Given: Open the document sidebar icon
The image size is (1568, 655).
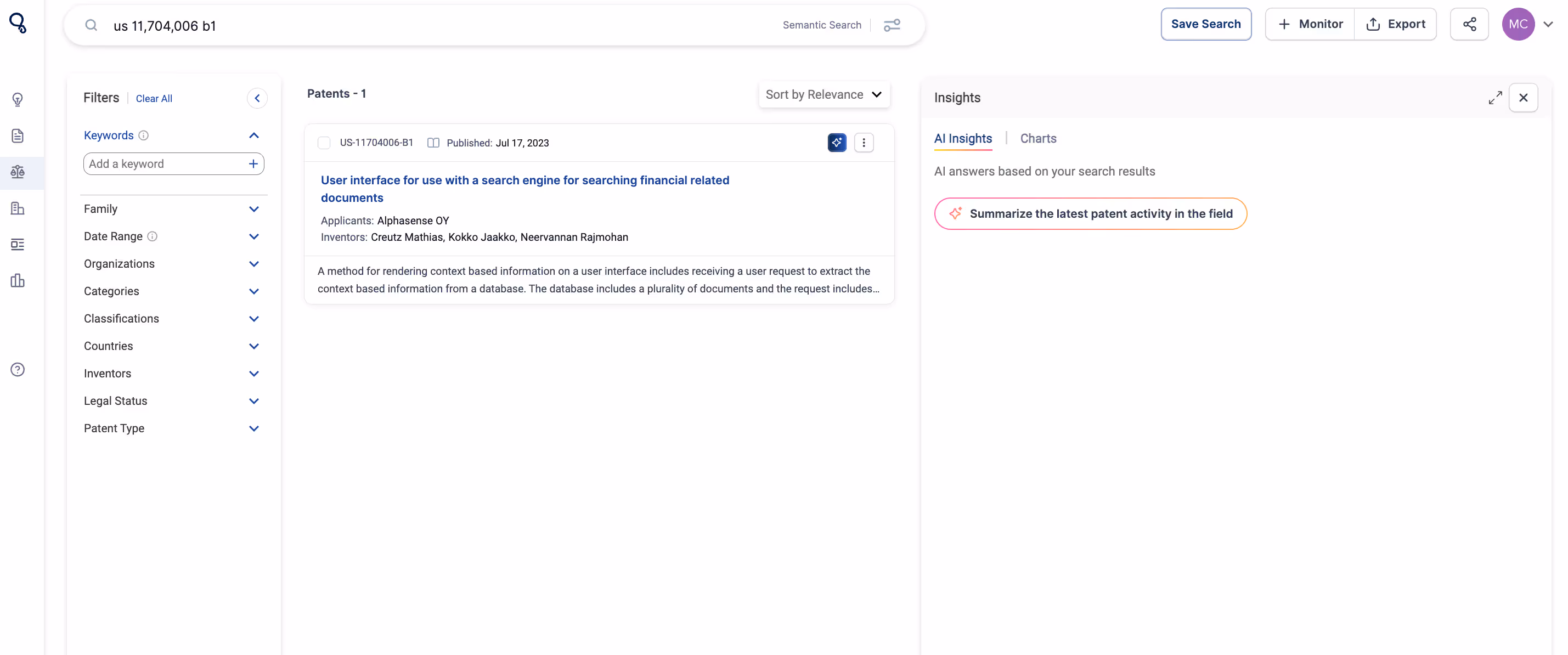Looking at the screenshot, I should [x=18, y=135].
